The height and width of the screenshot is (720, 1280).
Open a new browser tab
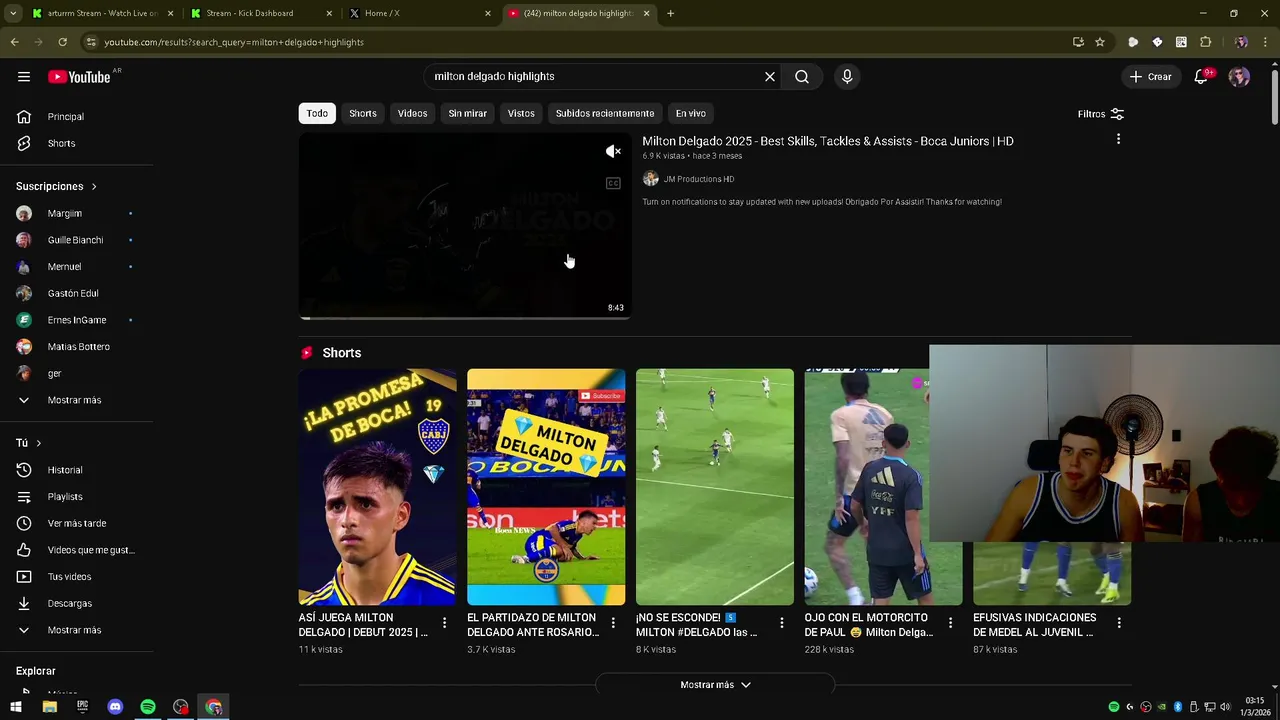[670, 13]
